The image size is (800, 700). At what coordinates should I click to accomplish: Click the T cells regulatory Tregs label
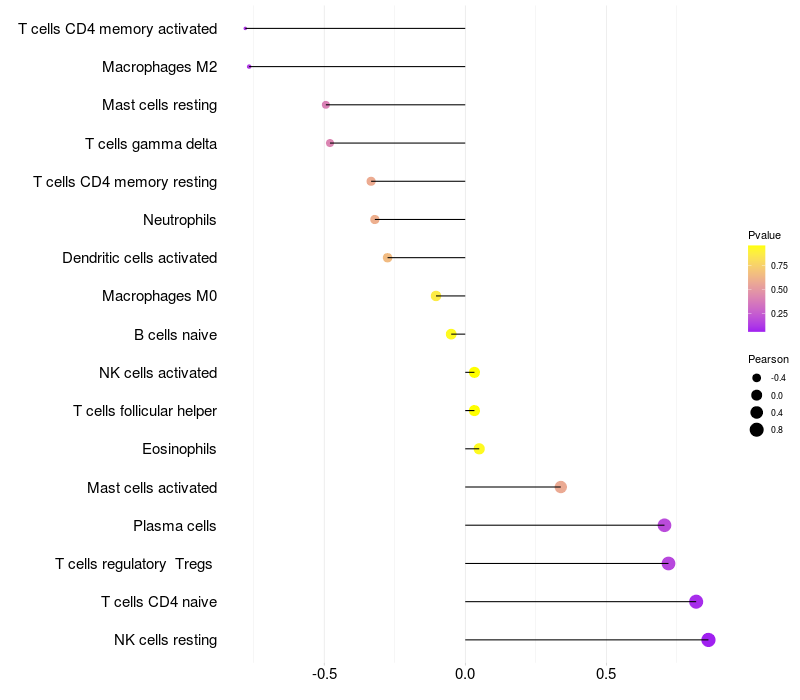[134, 564]
